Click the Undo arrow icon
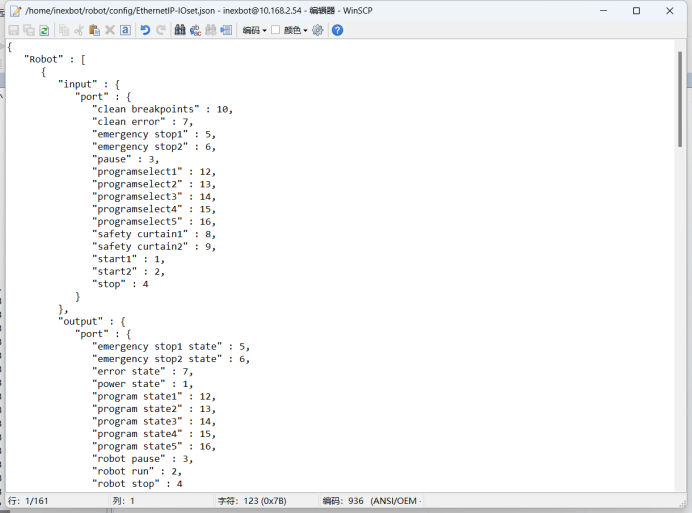This screenshot has height=513, width=692. point(145,30)
